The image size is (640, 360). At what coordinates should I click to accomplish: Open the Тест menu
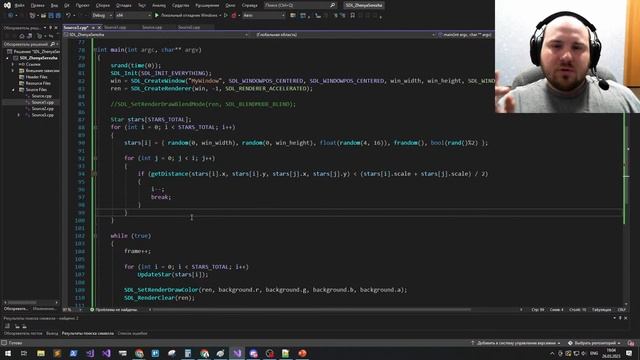tap(142, 6)
